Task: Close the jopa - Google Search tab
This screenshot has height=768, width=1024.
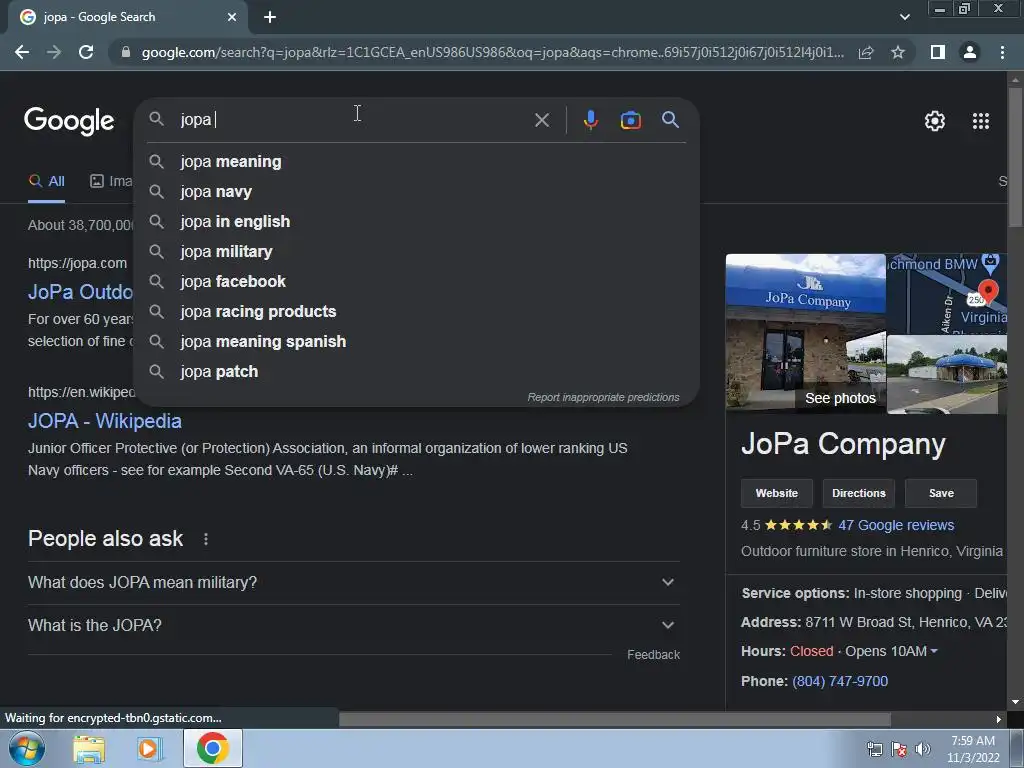Action: pos(232,17)
